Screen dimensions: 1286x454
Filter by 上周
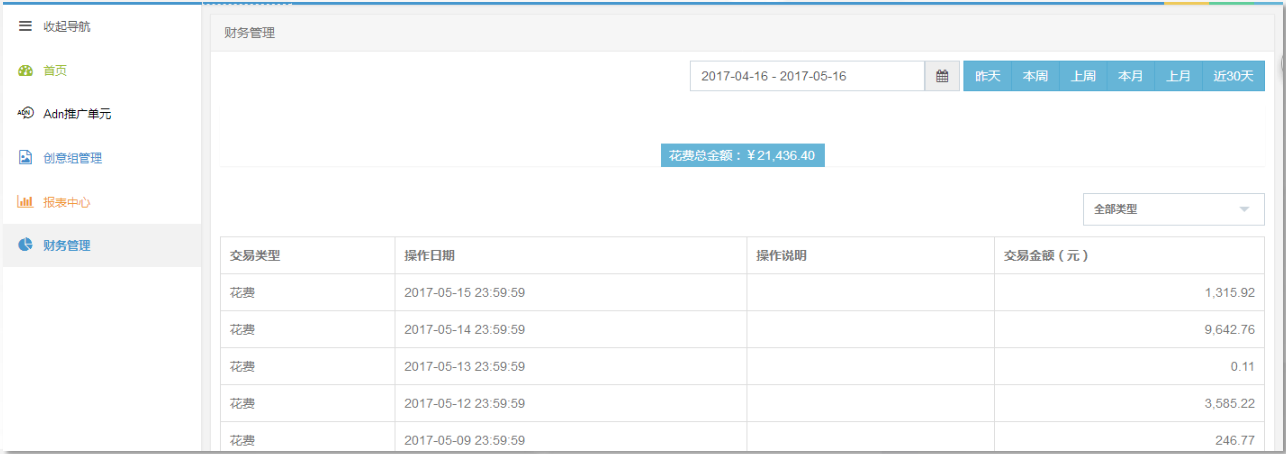(1083, 76)
